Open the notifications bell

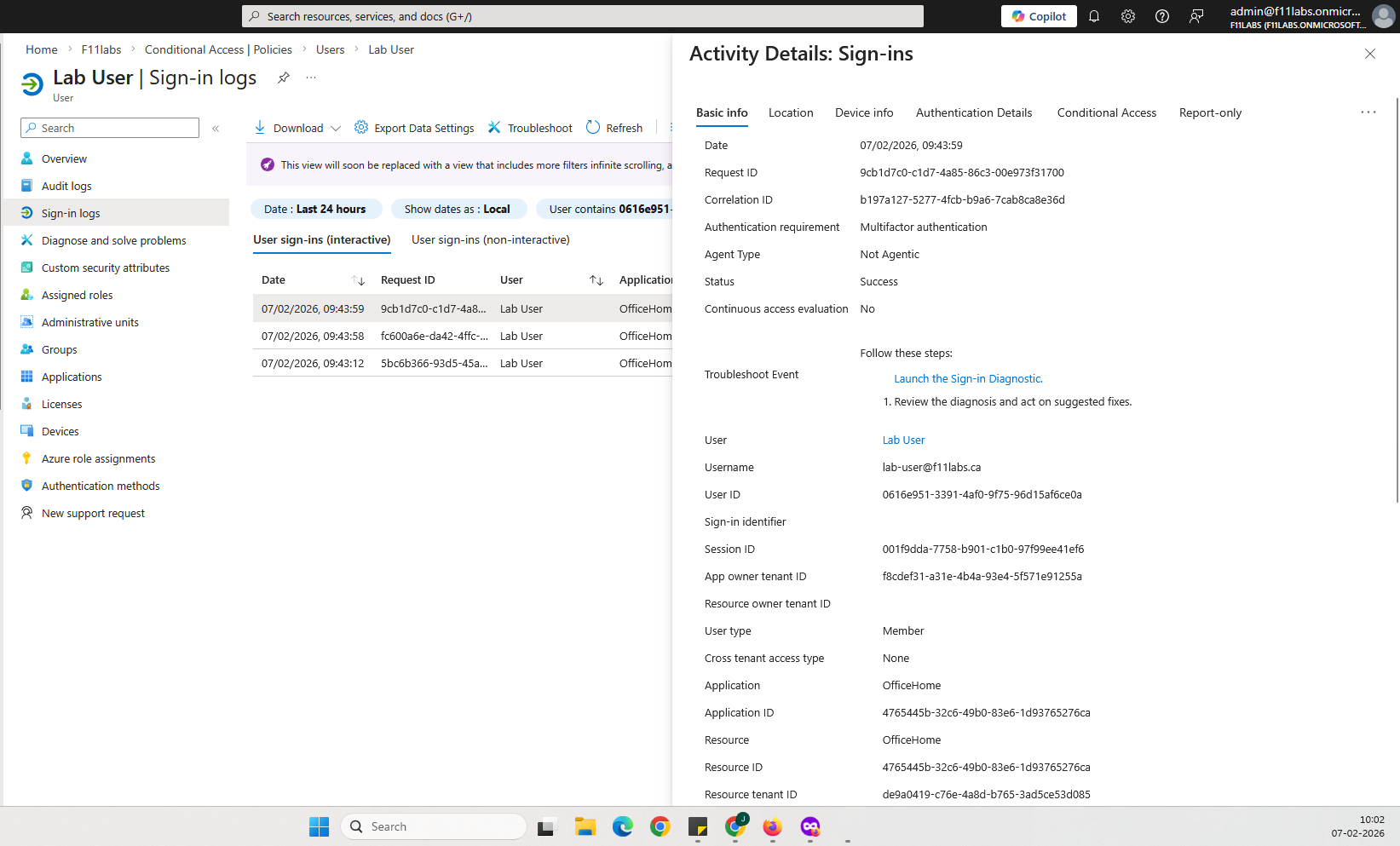[x=1094, y=15]
